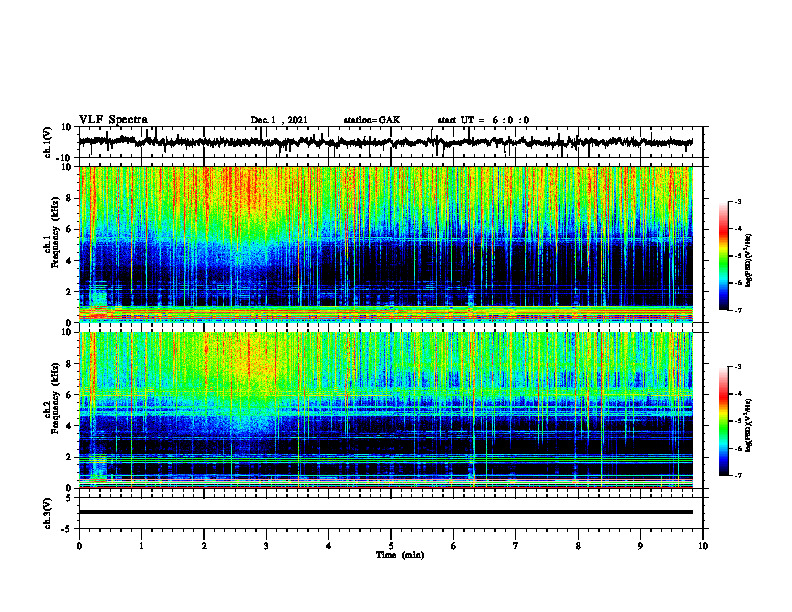Click the "start UT = 6:0:0" header text
Viewport: 792px width, 612px height.
483,120
